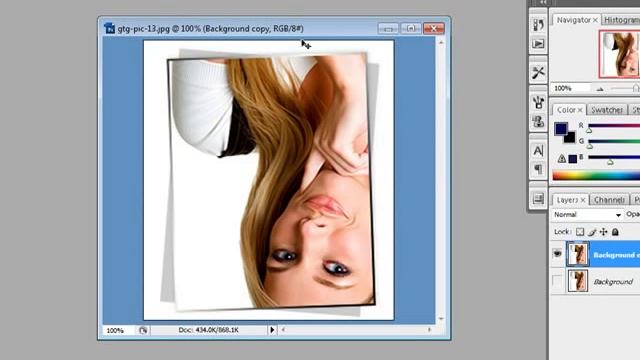Select the Background layer thumbnail

[578, 281]
